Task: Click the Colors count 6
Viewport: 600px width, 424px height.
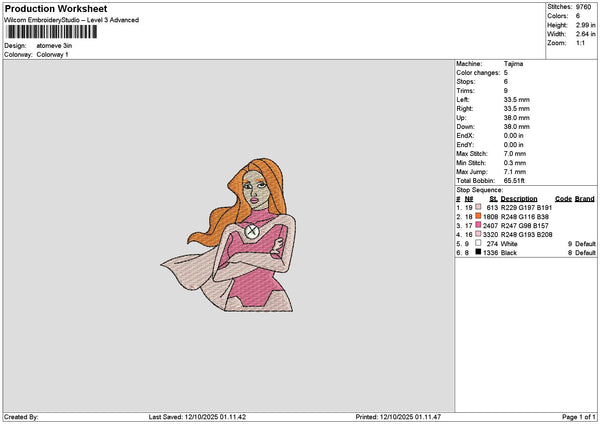Action: 578,16
